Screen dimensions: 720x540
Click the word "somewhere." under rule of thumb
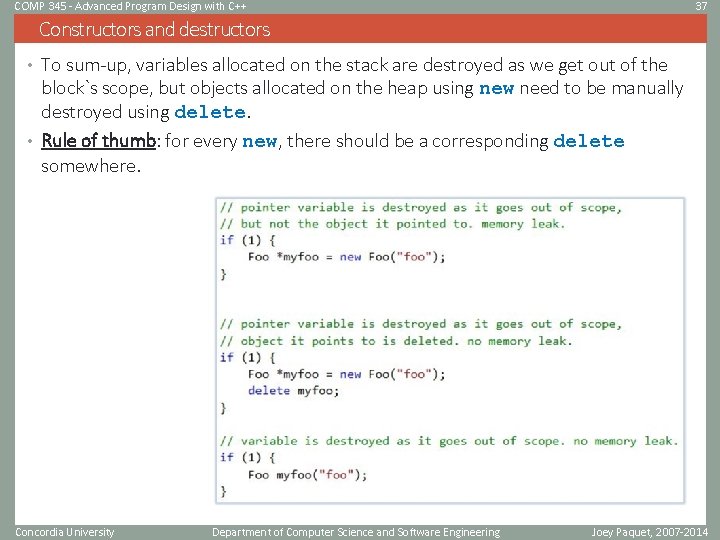[x=91, y=166]
